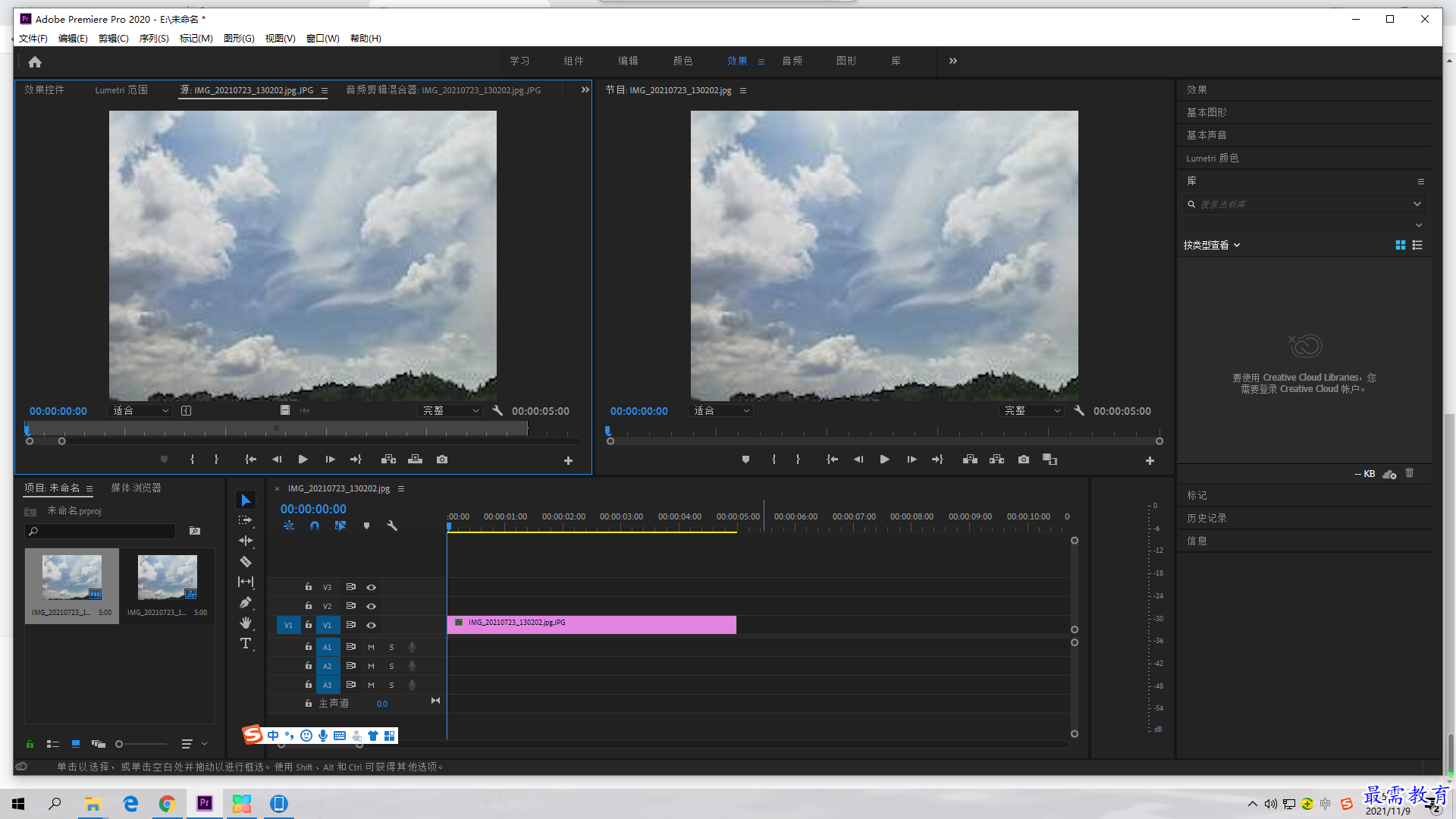Open source monitor settings wrench
The image size is (1456, 819).
click(x=497, y=410)
